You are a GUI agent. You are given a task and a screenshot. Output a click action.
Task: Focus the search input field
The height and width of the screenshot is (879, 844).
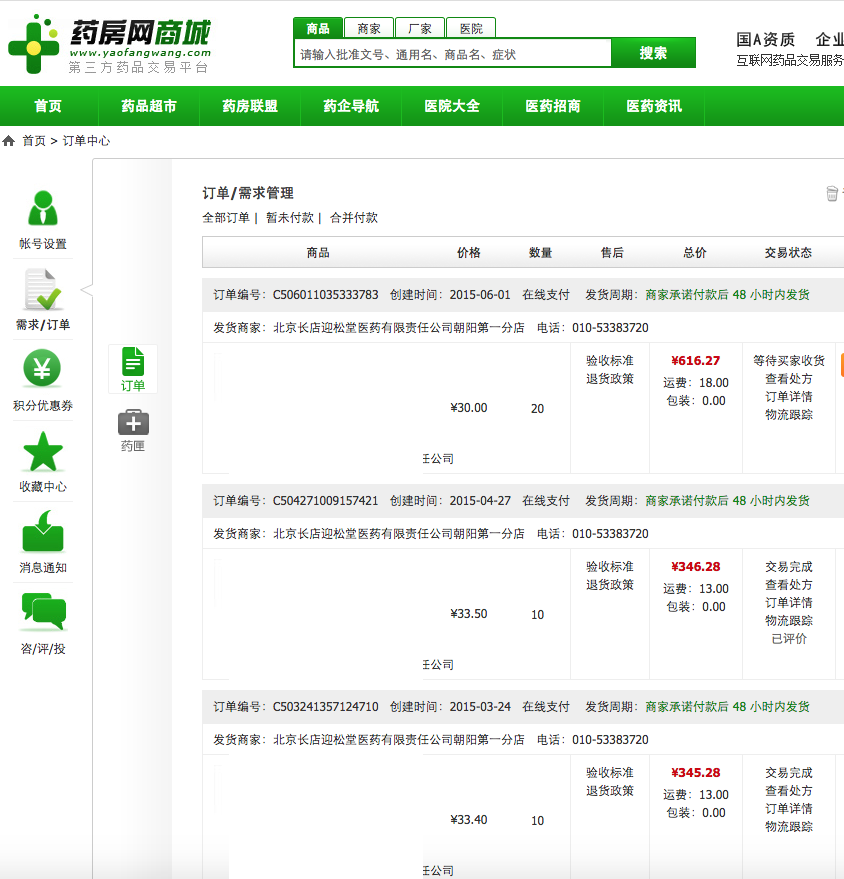tap(453, 54)
